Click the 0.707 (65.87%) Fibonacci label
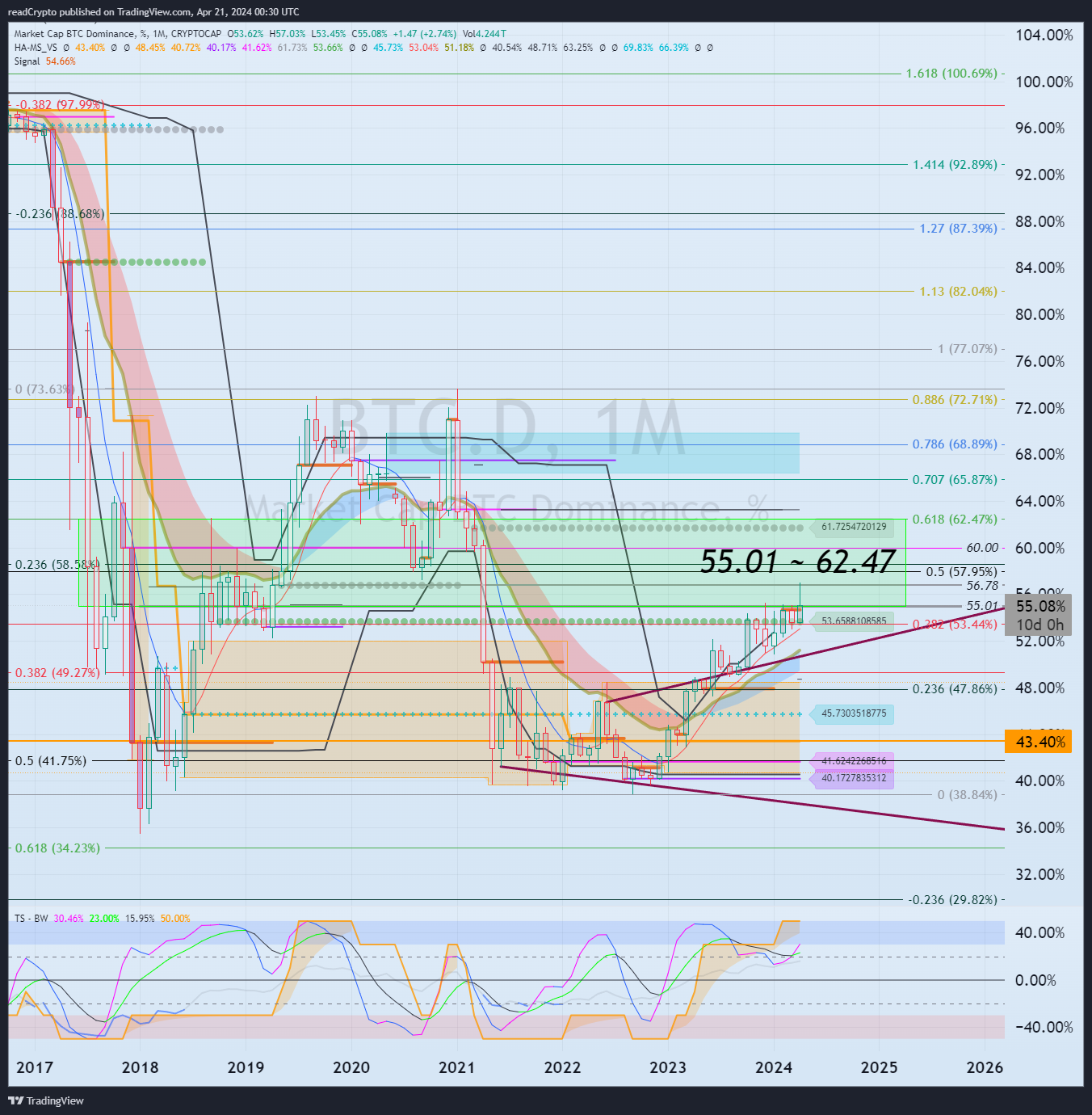This screenshot has width=1092, height=1115. click(955, 480)
